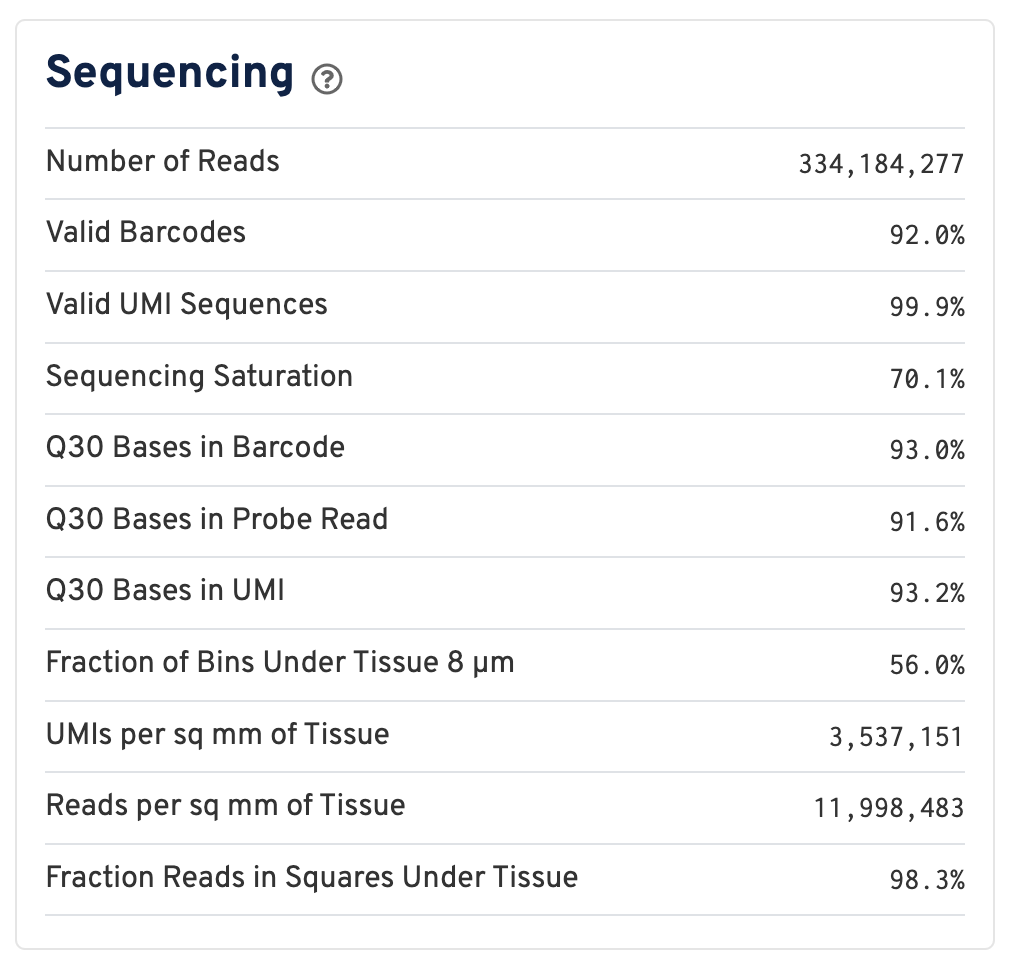
Task: Click the 334,184,277 reads value
Action: click(x=881, y=164)
